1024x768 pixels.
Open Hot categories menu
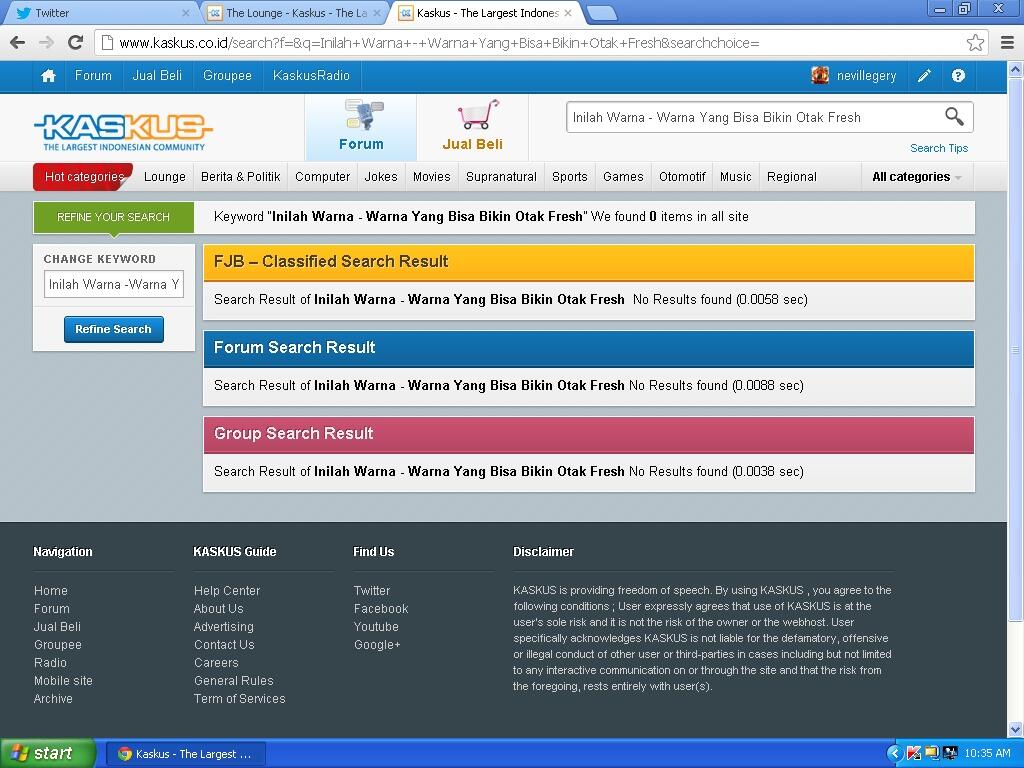point(84,177)
